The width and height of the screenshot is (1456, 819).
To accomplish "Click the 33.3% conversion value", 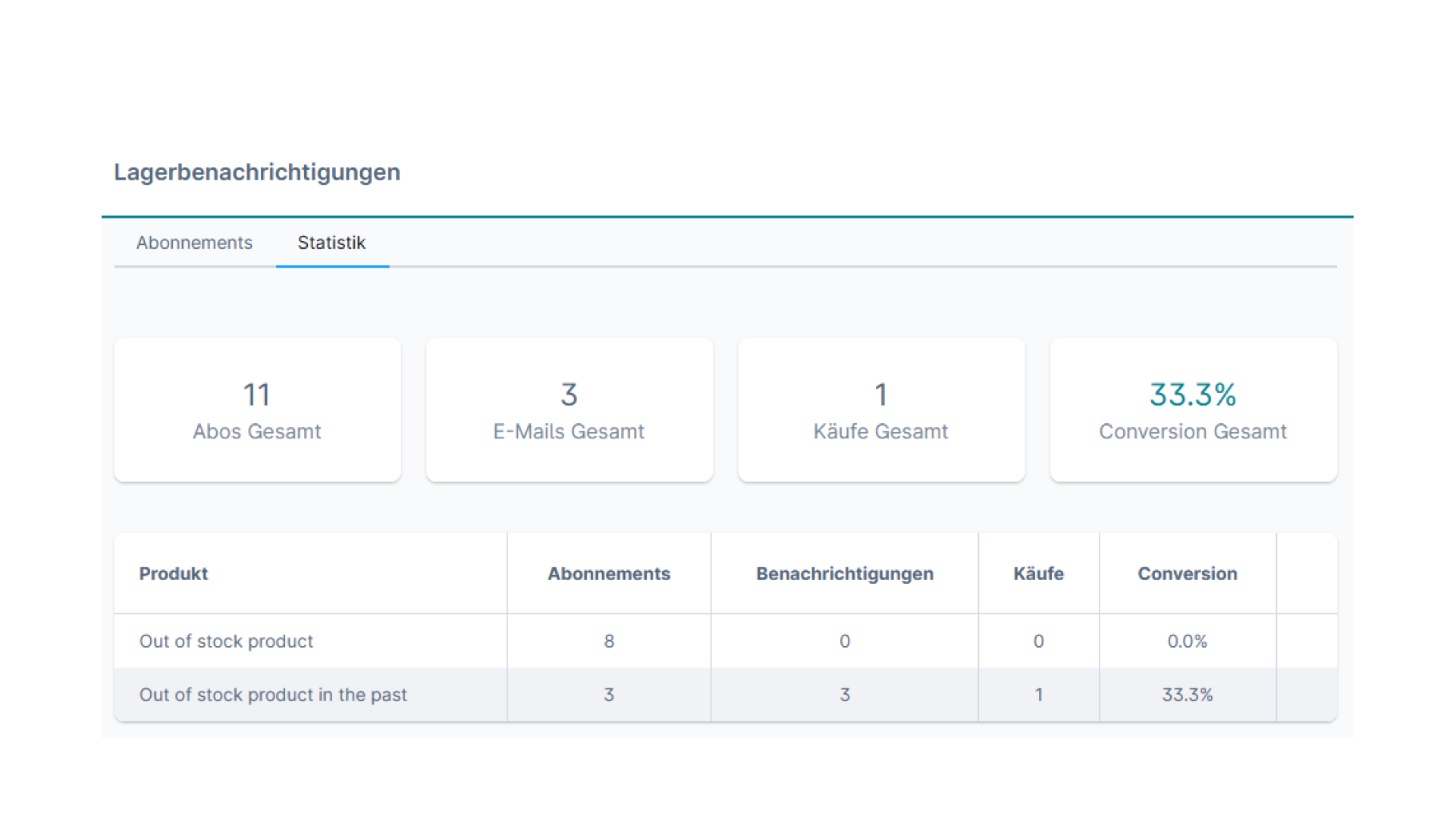I will coord(1193,394).
